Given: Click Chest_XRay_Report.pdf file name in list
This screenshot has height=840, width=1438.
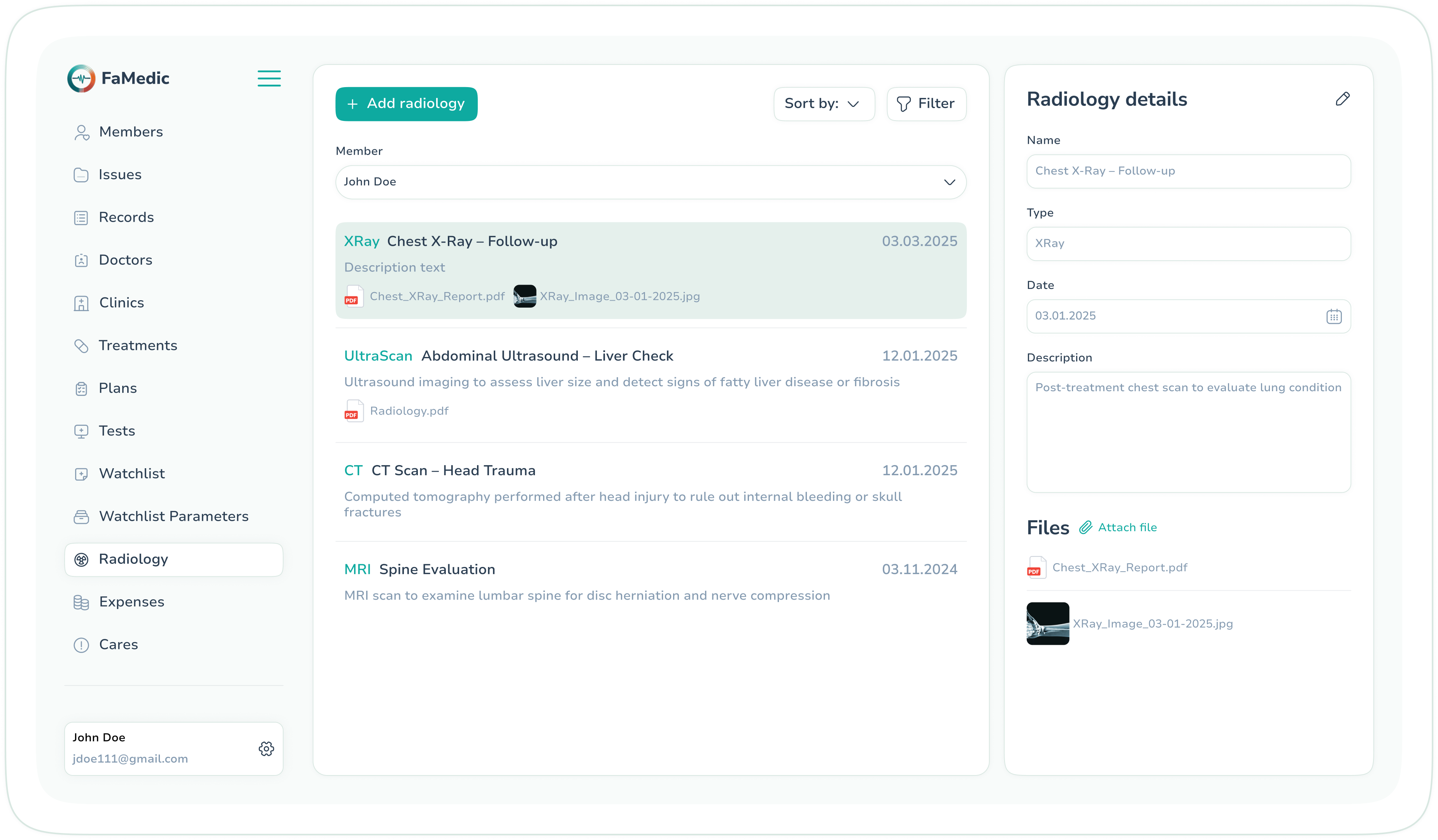Looking at the screenshot, I should click(437, 297).
